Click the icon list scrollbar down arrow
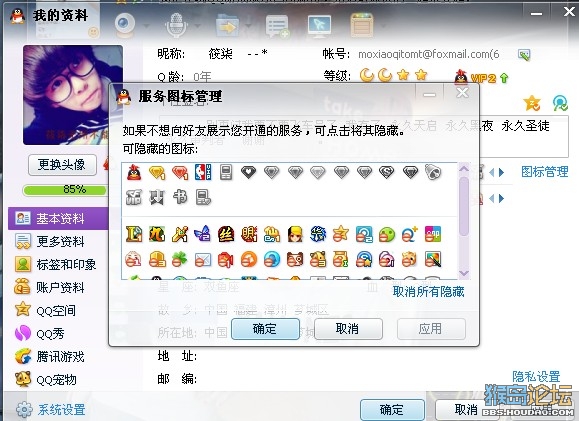This screenshot has height=421, width=579. tap(463, 273)
